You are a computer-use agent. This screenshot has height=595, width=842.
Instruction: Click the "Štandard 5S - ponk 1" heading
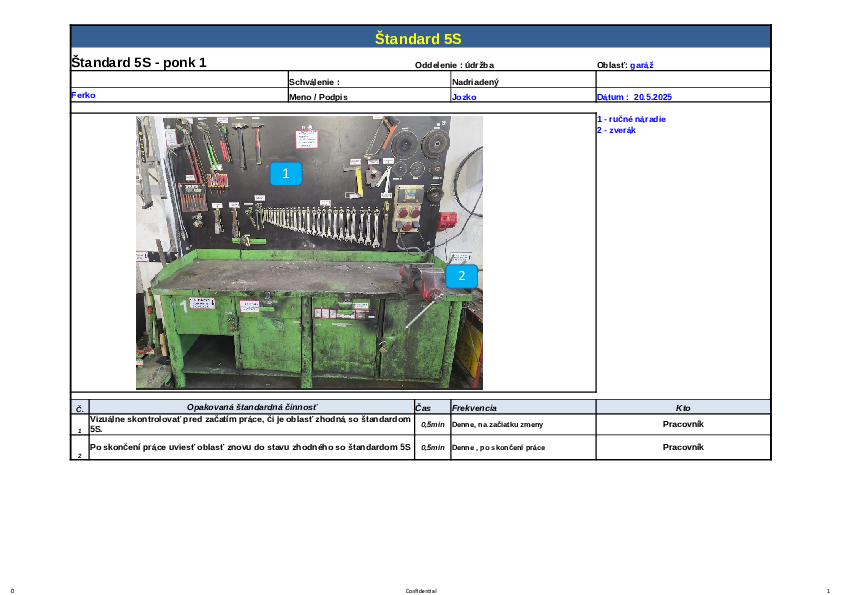[x=139, y=62]
